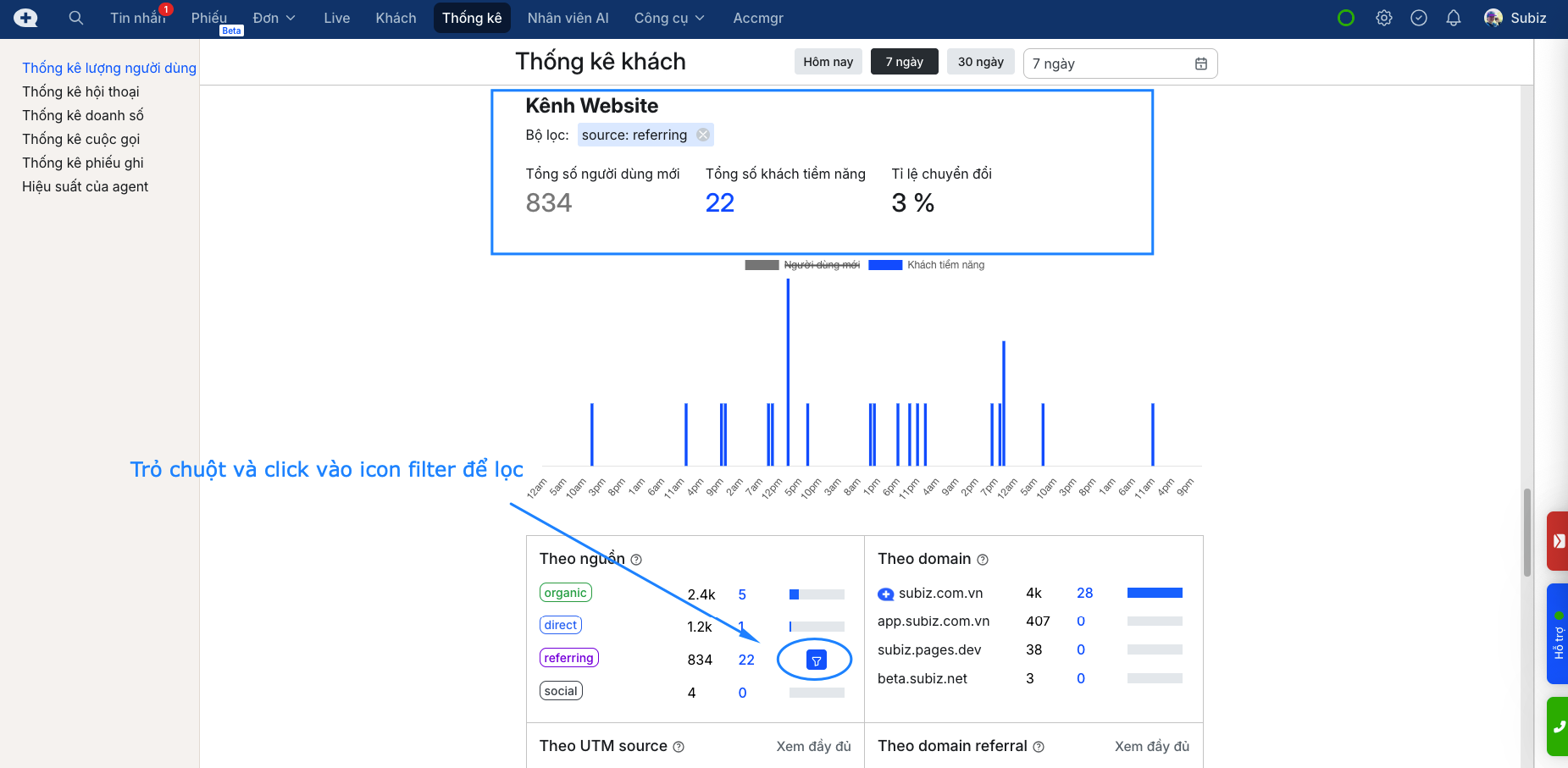Click the green phone call widget
The height and width of the screenshot is (768, 1568).
(1558, 727)
